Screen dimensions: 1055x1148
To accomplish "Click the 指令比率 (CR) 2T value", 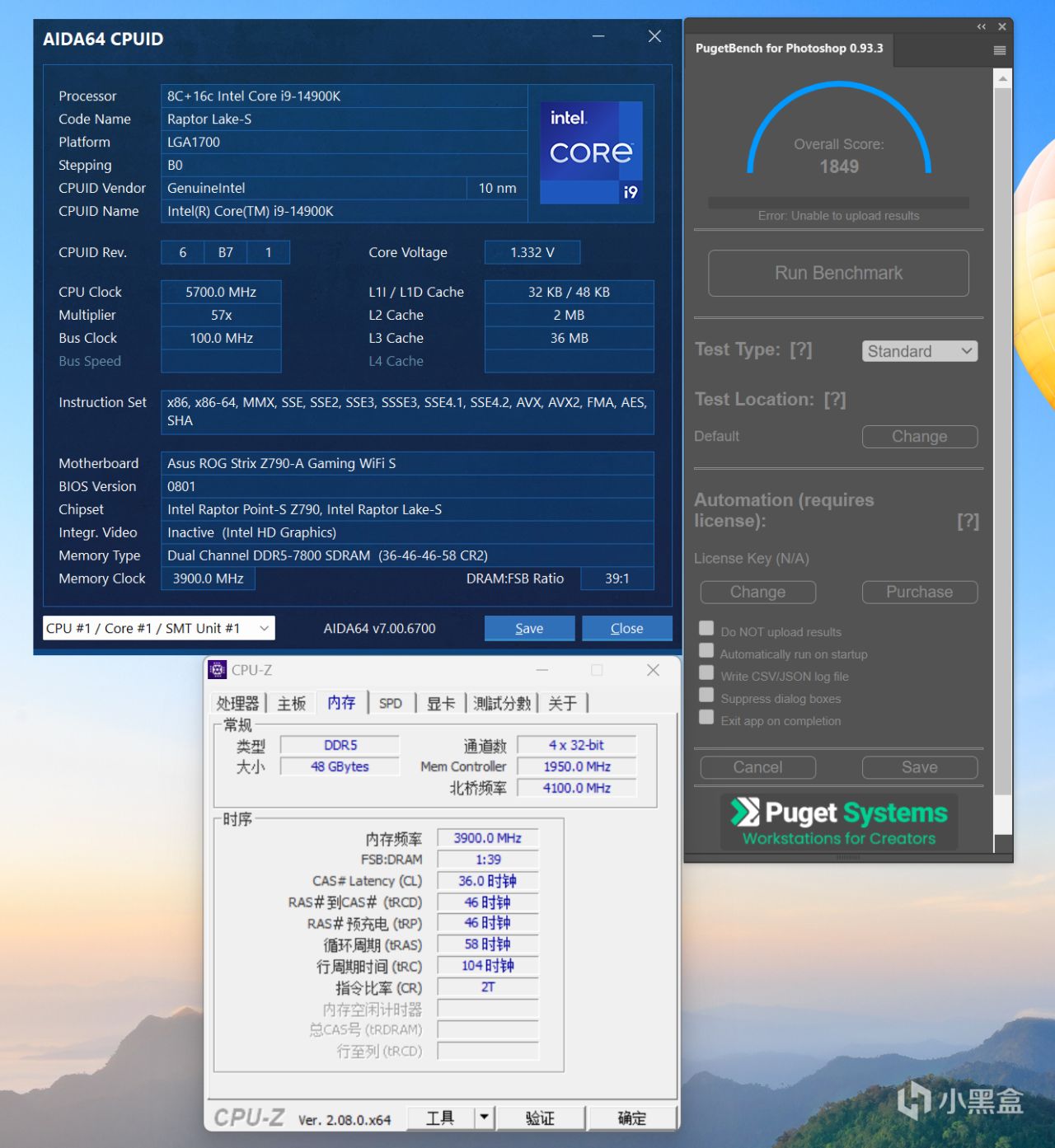I will point(488,986).
